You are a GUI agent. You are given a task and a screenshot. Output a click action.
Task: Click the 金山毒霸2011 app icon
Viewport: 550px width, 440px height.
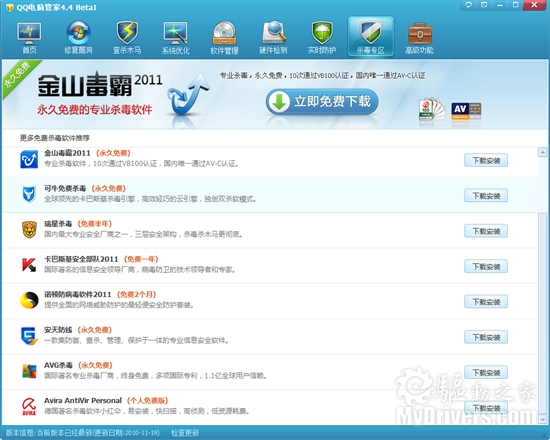click(29, 160)
